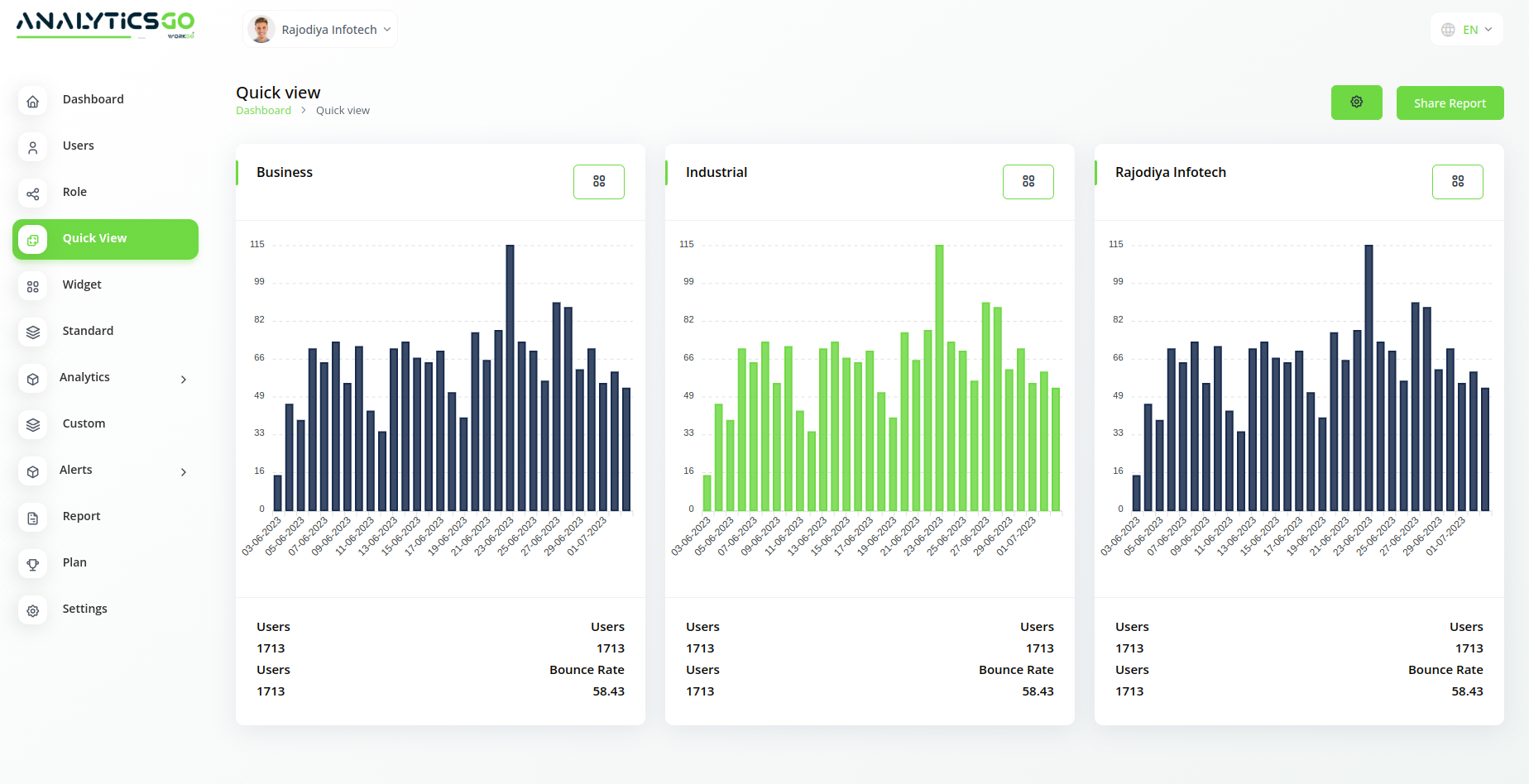Open the widget grid icon on Business card
Image resolution: width=1529 pixels, height=784 pixels.
click(599, 182)
